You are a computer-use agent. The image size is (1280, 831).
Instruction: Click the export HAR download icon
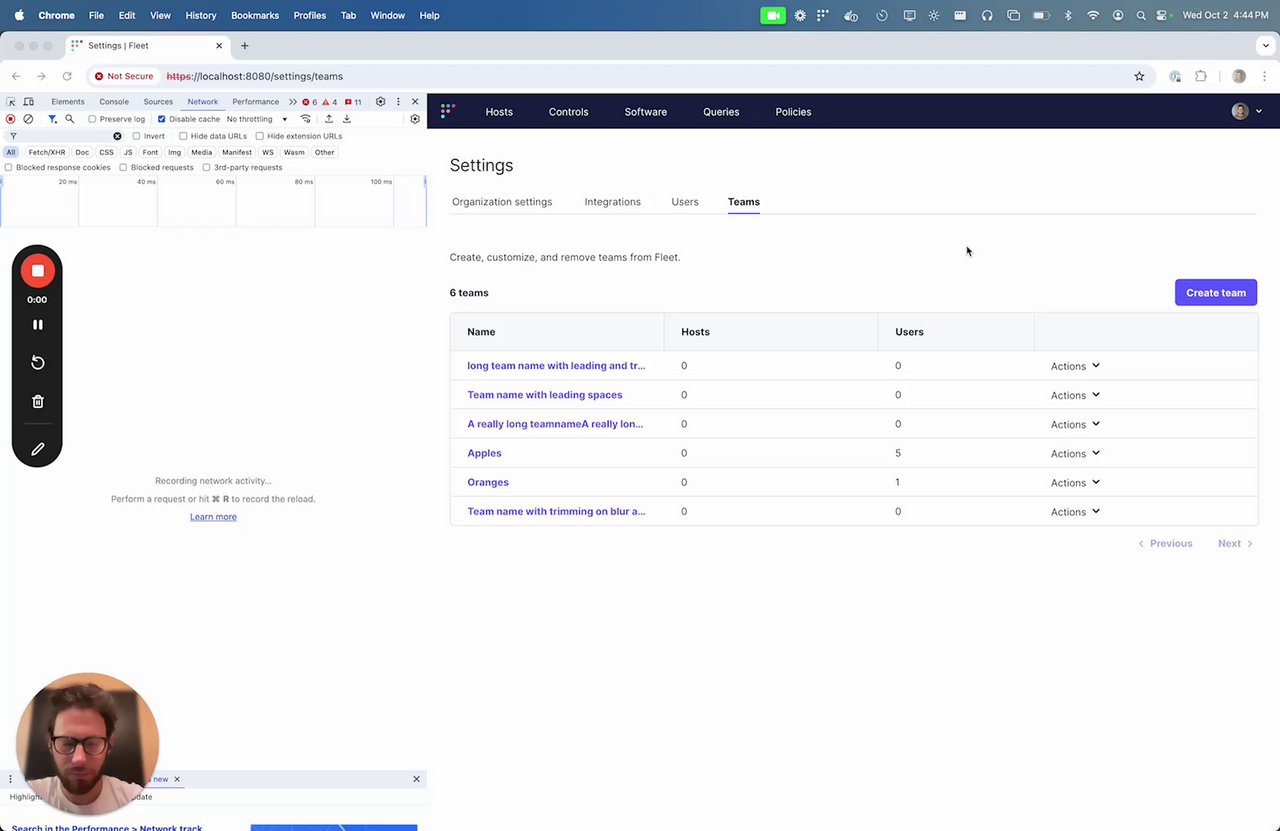click(347, 119)
